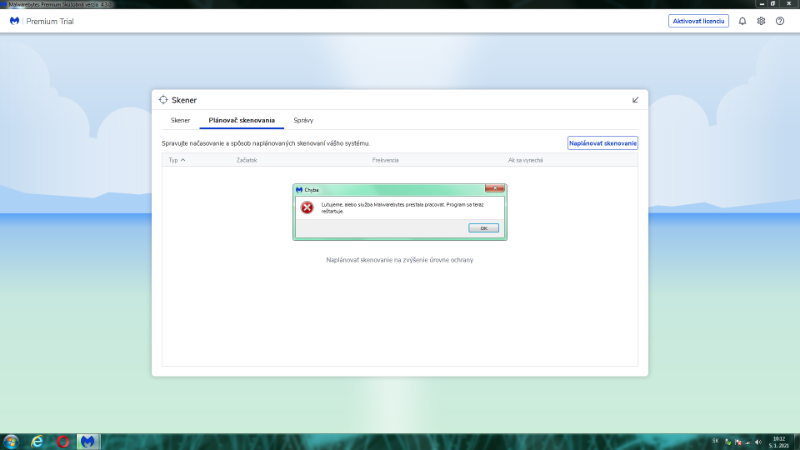Open Internet Explorer from the taskbar

37,442
